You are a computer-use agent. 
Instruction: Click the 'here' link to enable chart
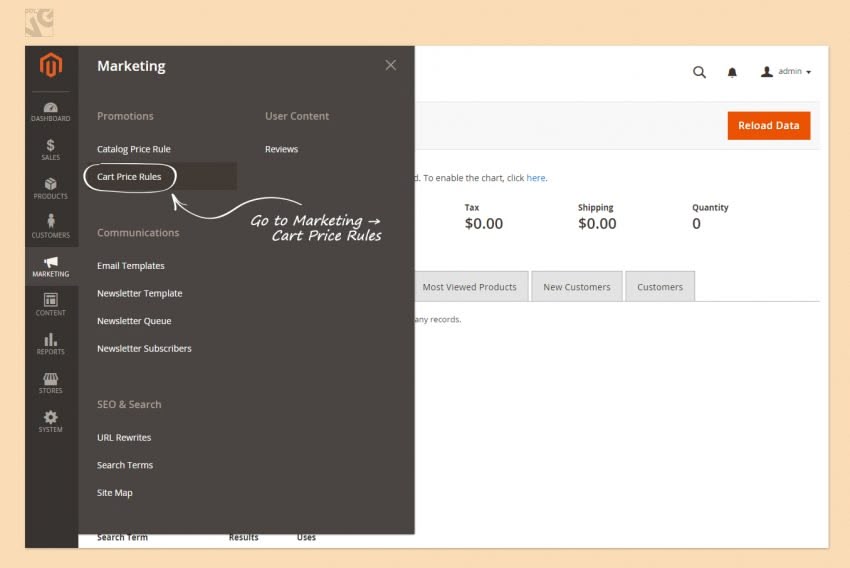536,178
